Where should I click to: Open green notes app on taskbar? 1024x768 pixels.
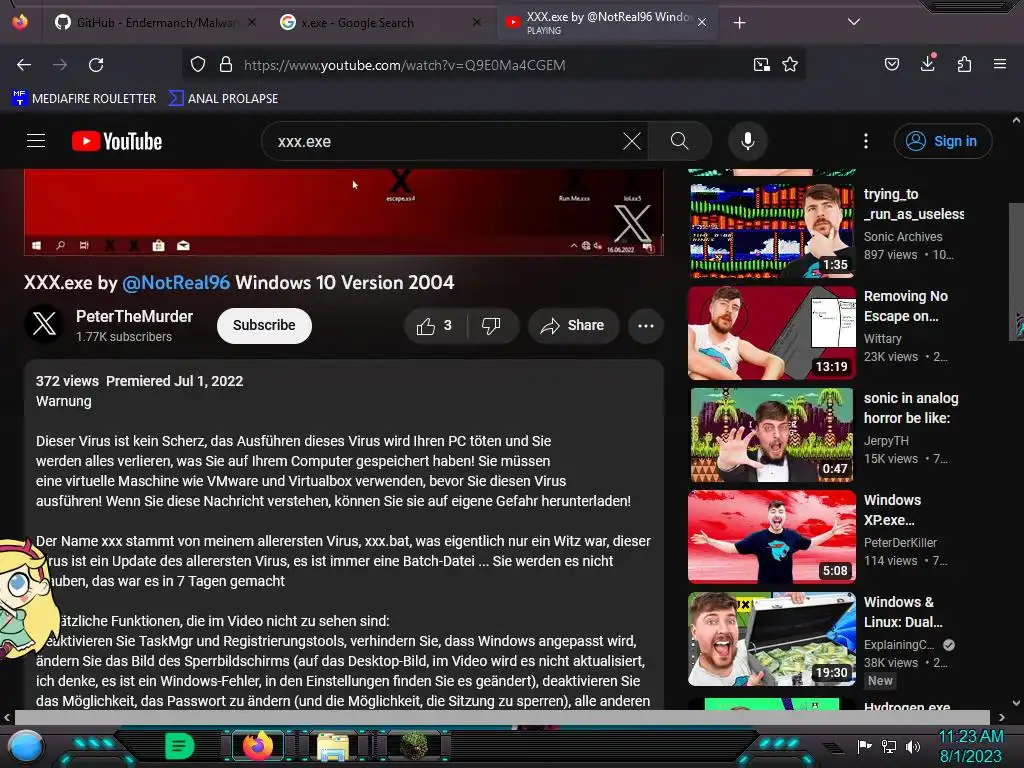tap(180, 746)
